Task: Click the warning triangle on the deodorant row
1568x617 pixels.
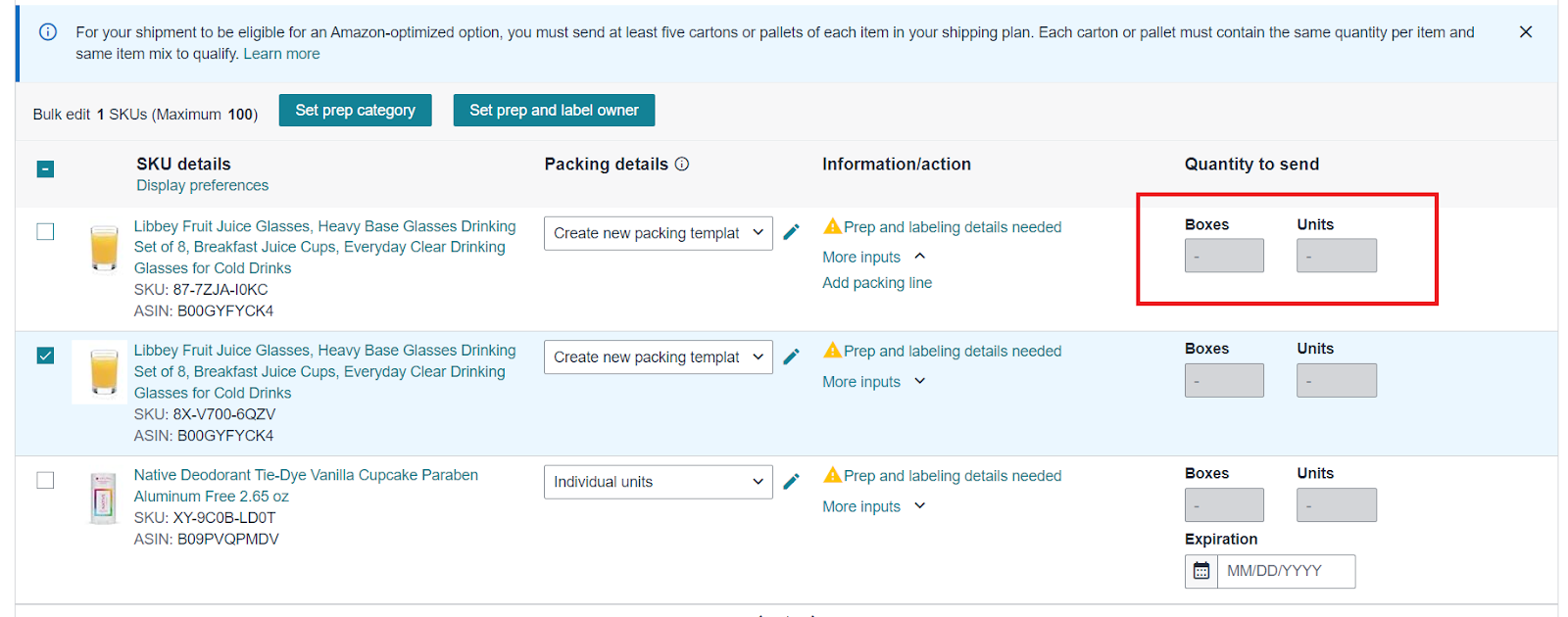Action: click(830, 475)
